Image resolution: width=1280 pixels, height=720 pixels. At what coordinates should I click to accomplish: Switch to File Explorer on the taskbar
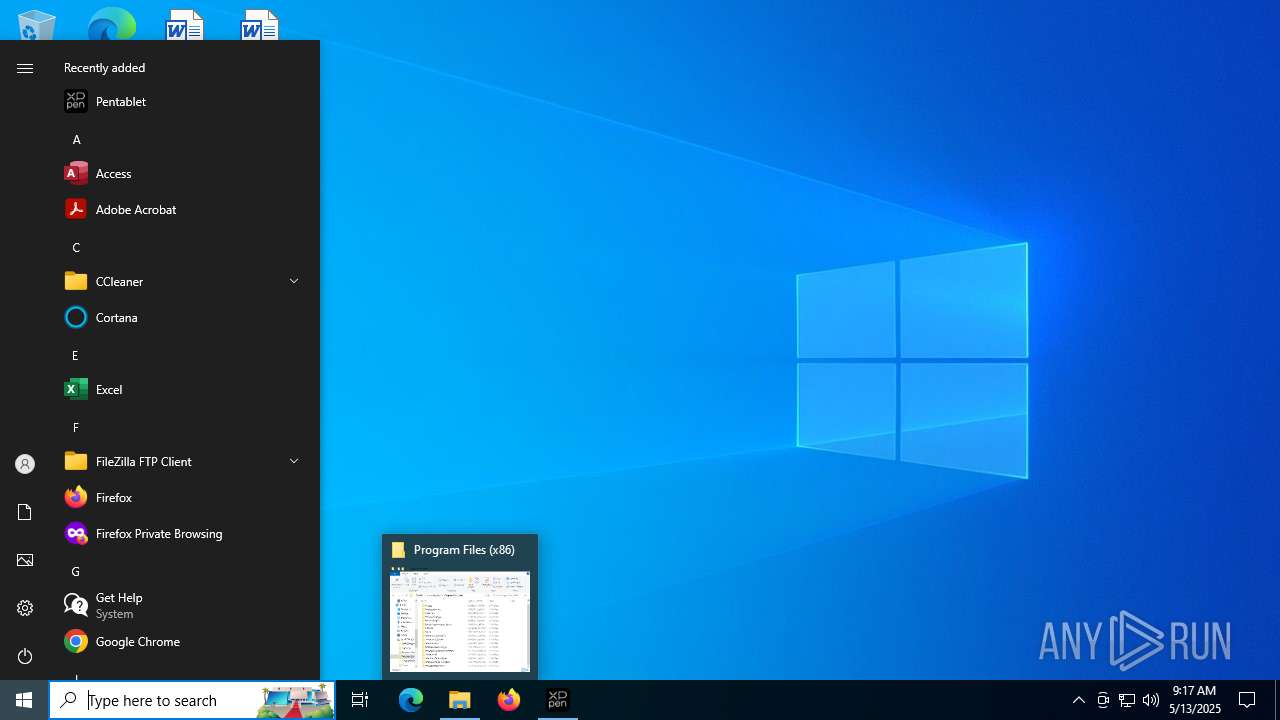(x=460, y=700)
